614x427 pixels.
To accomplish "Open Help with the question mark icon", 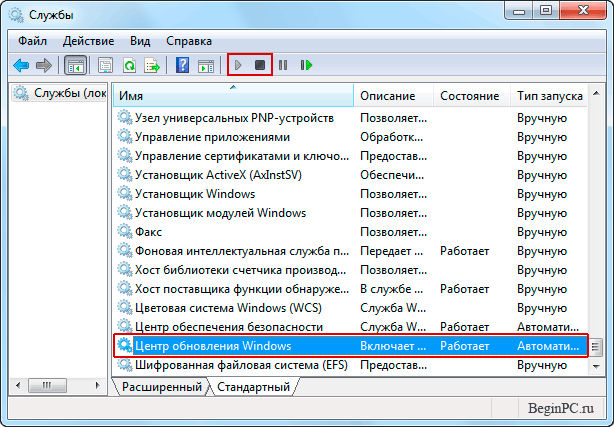I will click(x=182, y=65).
